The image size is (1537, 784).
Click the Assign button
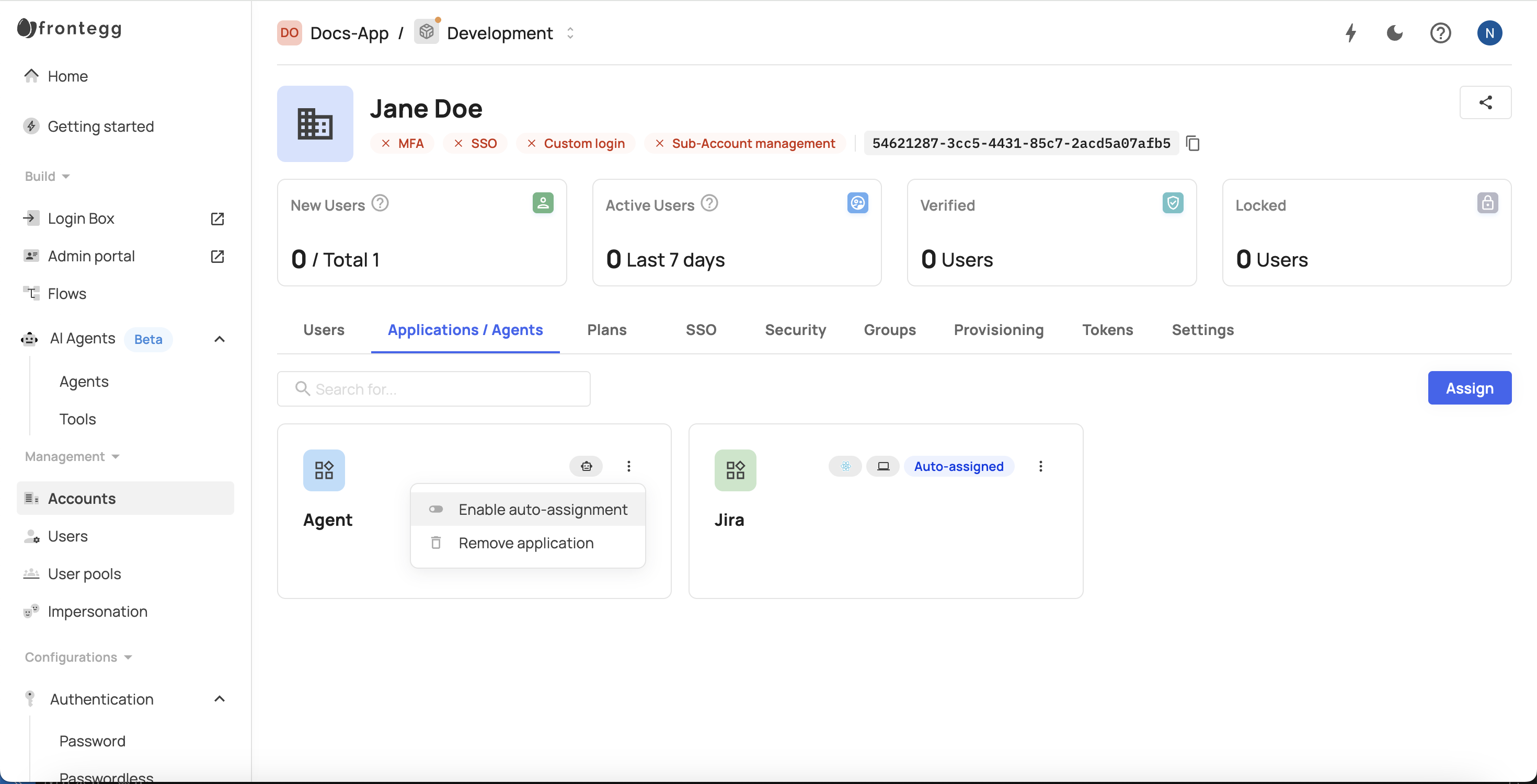(1470, 387)
